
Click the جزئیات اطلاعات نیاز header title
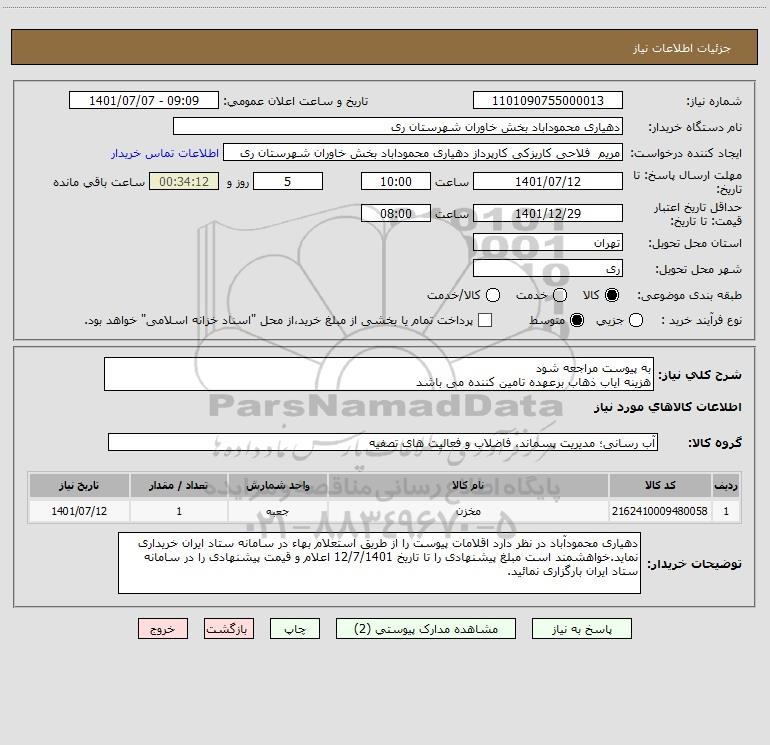click(682, 48)
